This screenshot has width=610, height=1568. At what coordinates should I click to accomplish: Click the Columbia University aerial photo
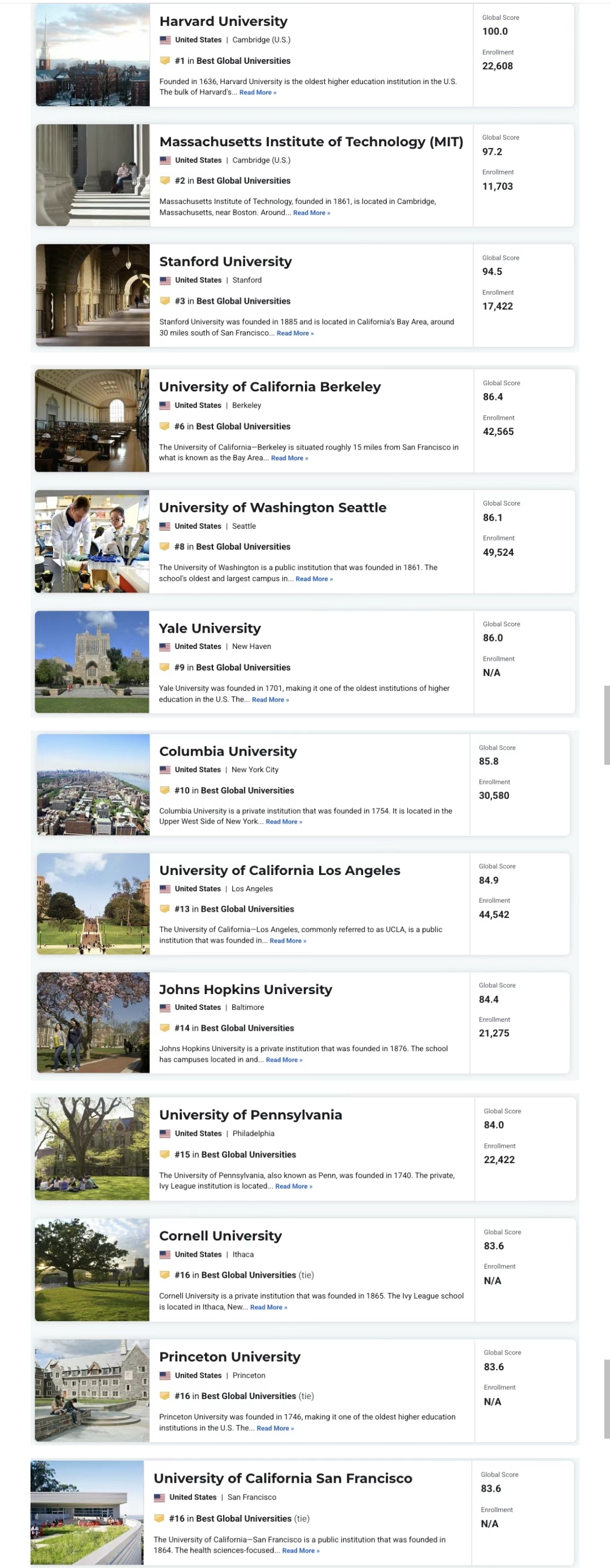[93, 785]
